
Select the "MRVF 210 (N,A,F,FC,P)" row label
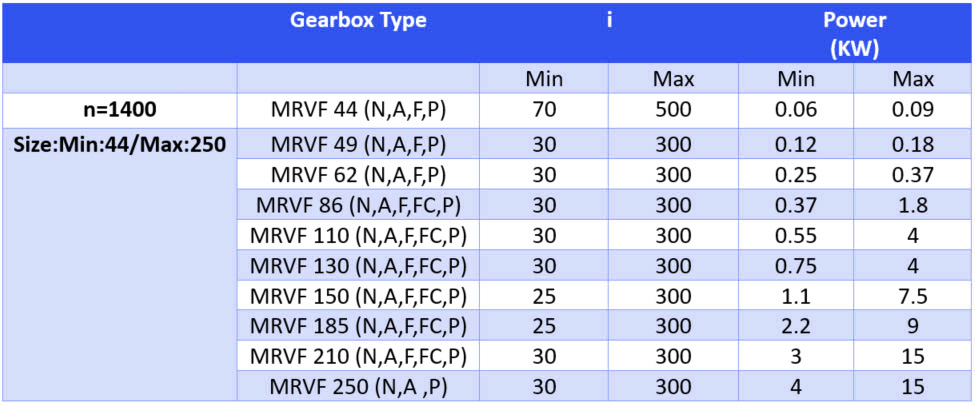[358, 357]
